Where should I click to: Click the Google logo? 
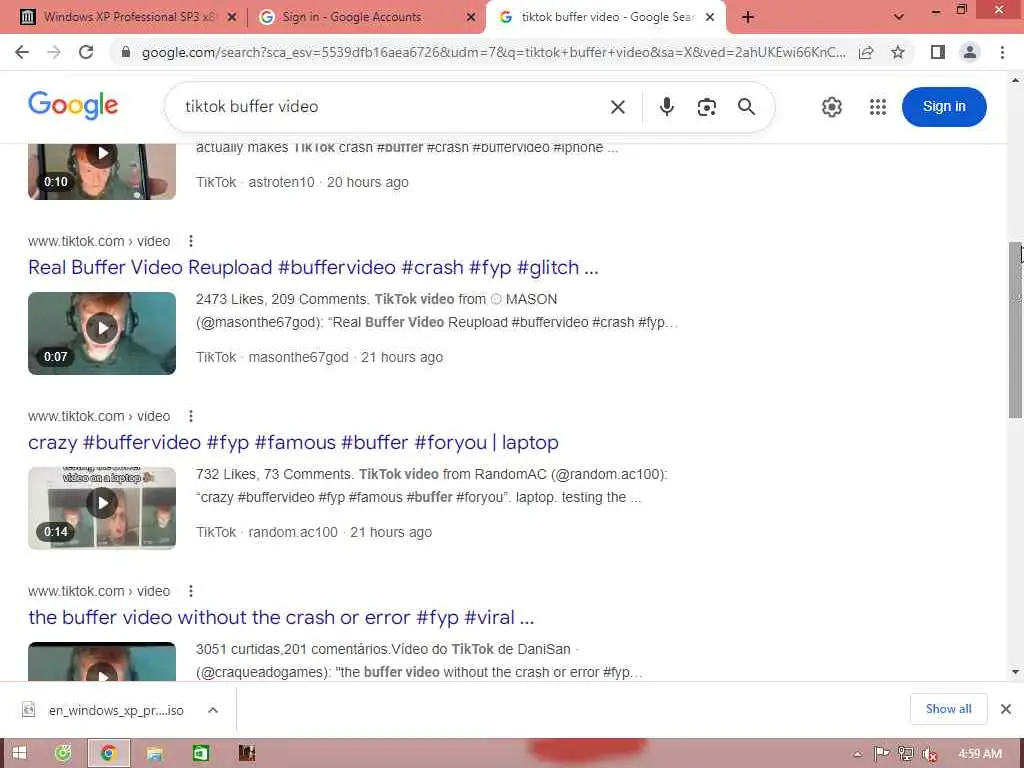[x=73, y=105]
